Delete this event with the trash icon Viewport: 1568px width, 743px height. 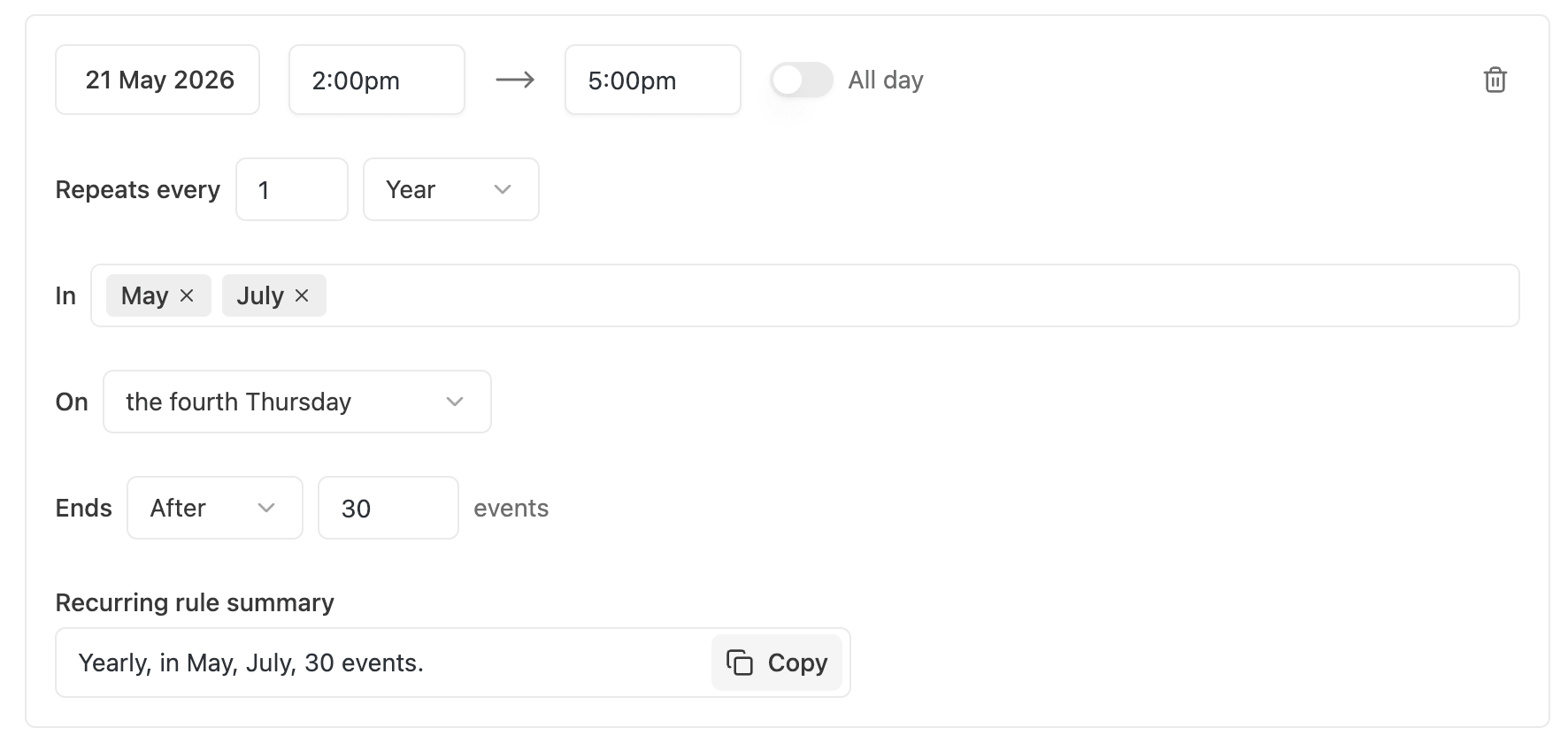click(x=1495, y=80)
